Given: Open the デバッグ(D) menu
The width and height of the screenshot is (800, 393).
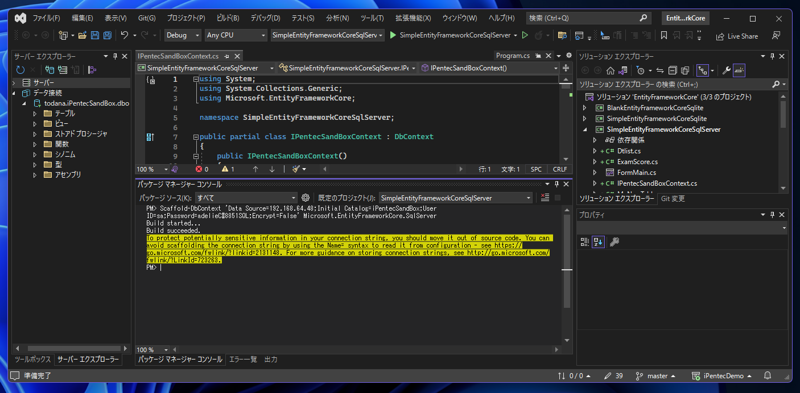Looking at the screenshot, I should [x=265, y=18].
